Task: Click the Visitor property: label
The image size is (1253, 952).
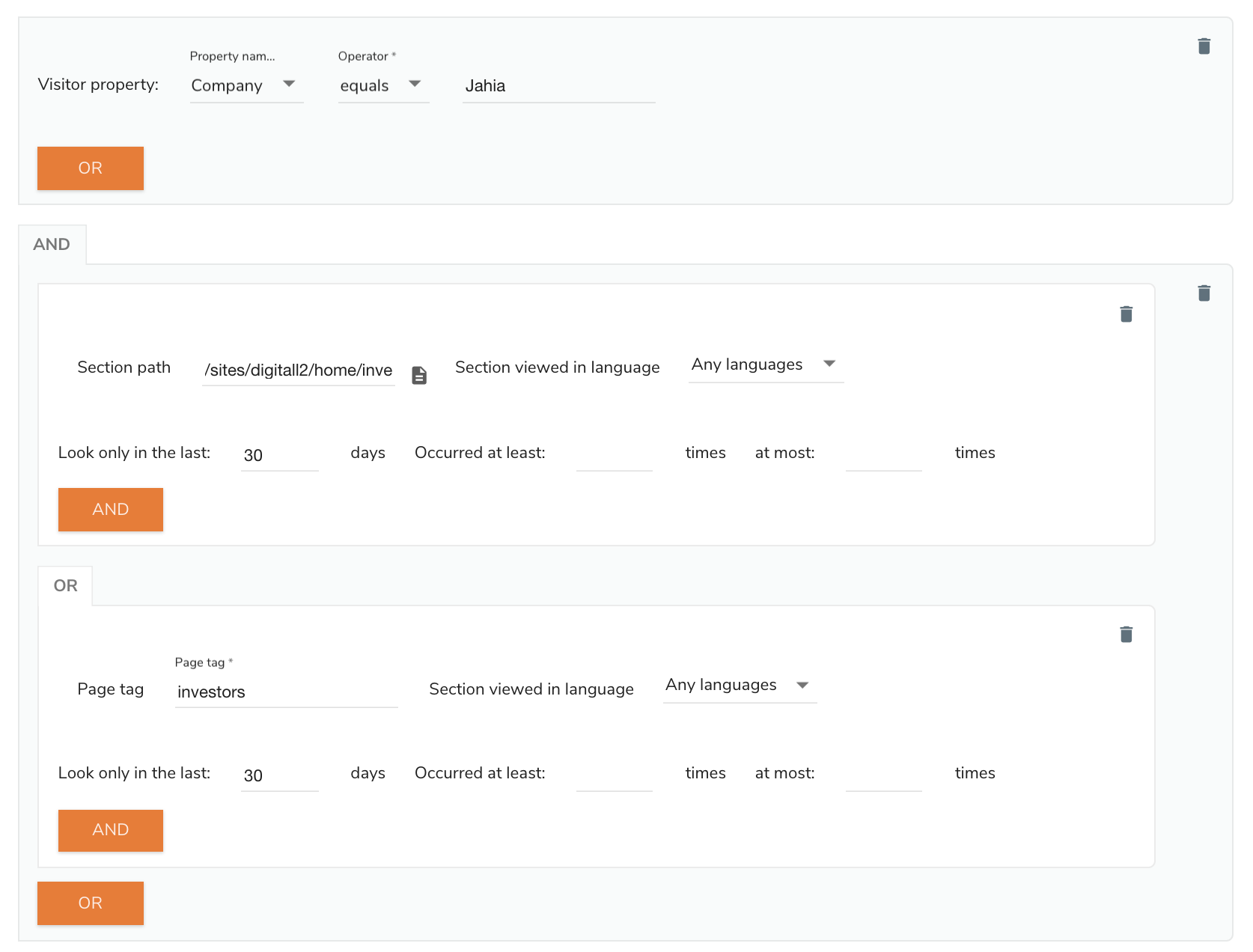Action: [x=98, y=85]
